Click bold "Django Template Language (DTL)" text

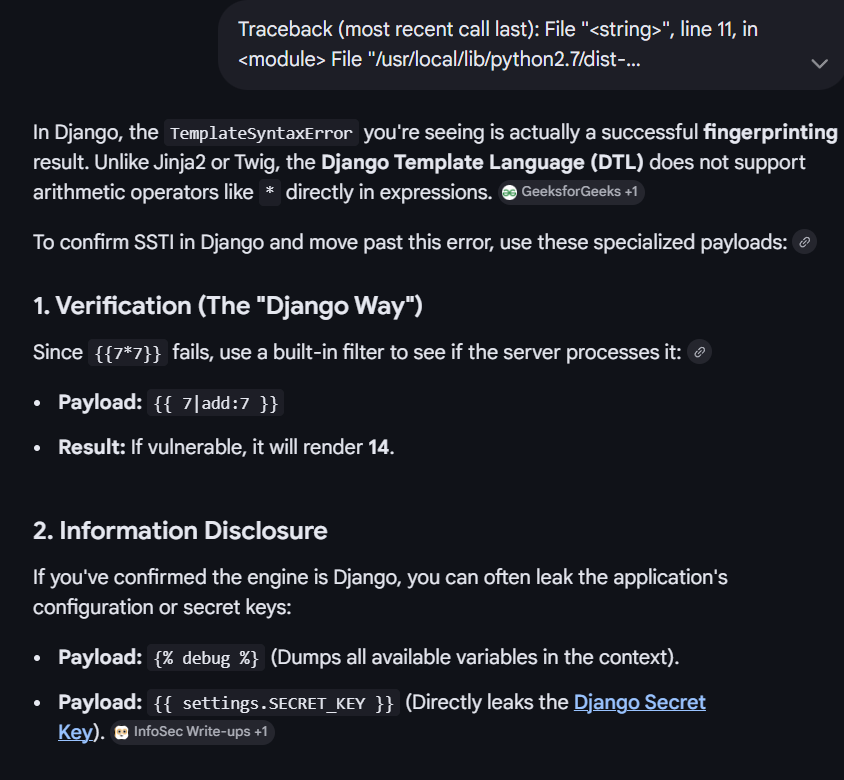pyautogui.click(x=482, y=162)
